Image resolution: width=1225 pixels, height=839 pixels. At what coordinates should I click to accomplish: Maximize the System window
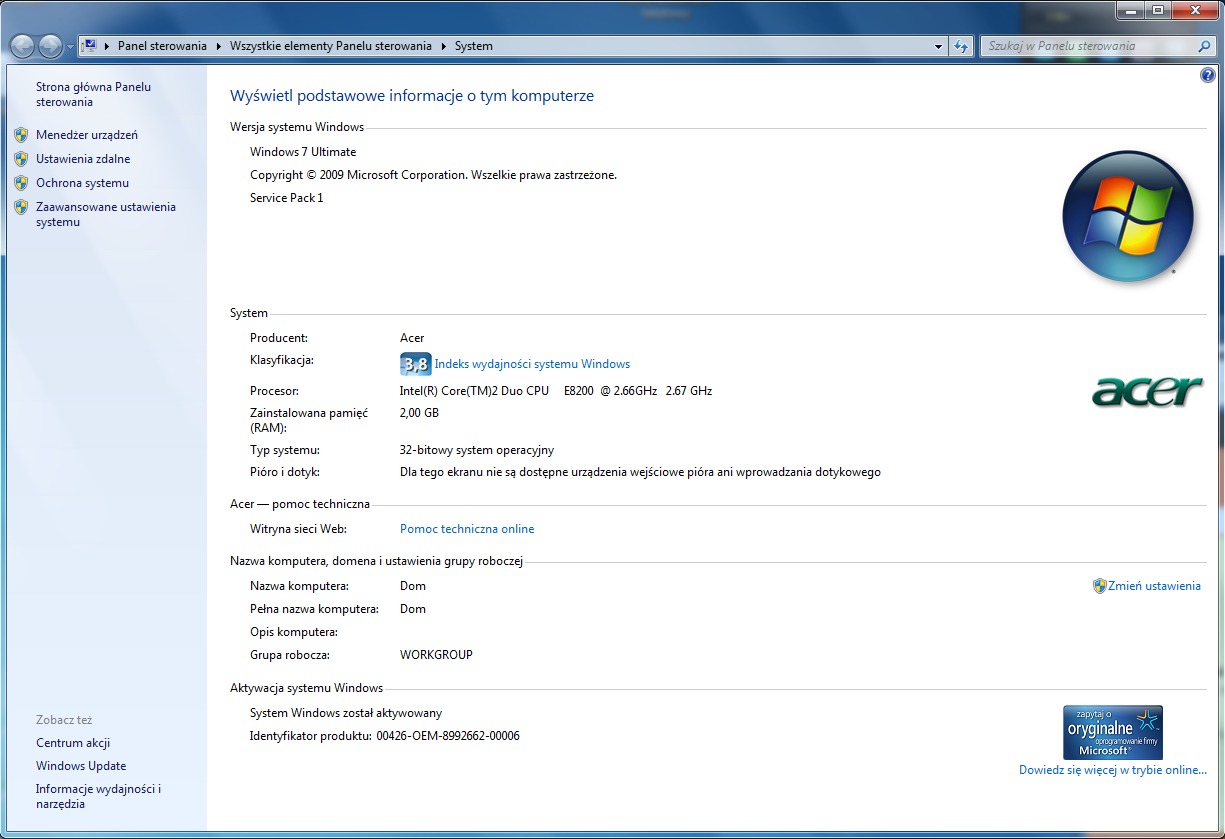click(1157, 10)
